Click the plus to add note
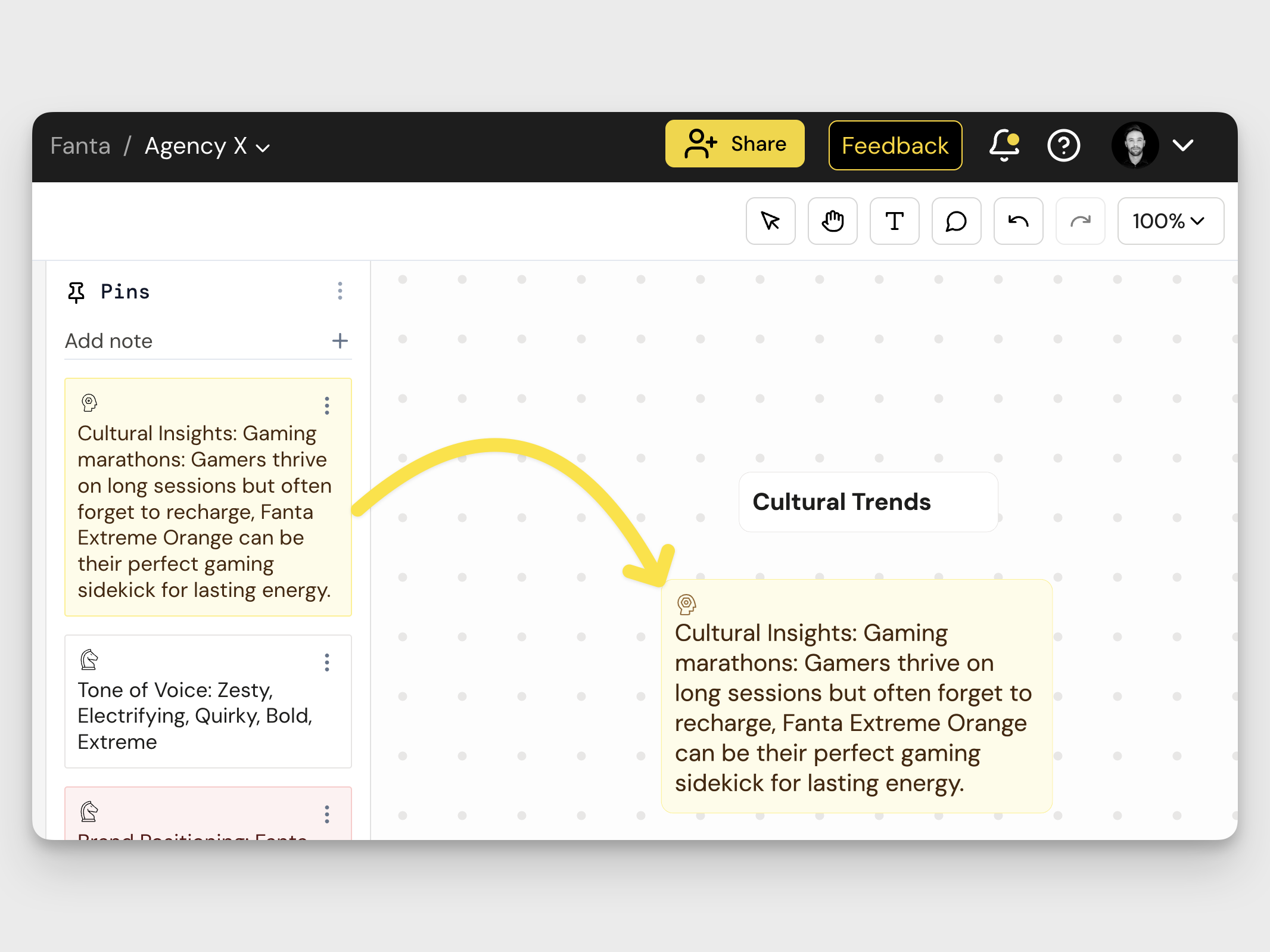The height and width of the screenshot is (952, 1270). (340, 341)
